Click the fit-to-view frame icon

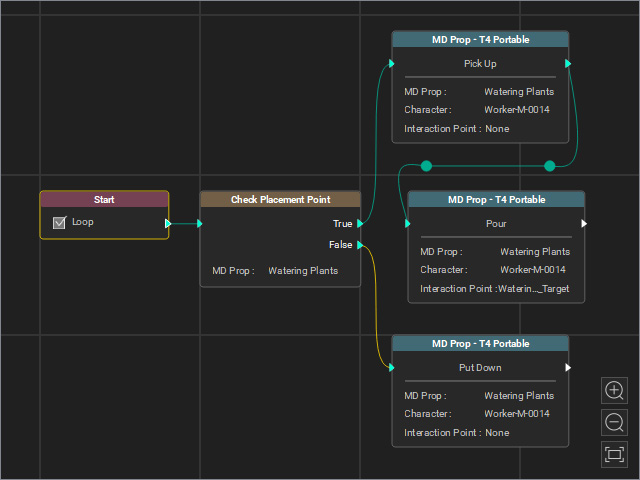[614, 454]
